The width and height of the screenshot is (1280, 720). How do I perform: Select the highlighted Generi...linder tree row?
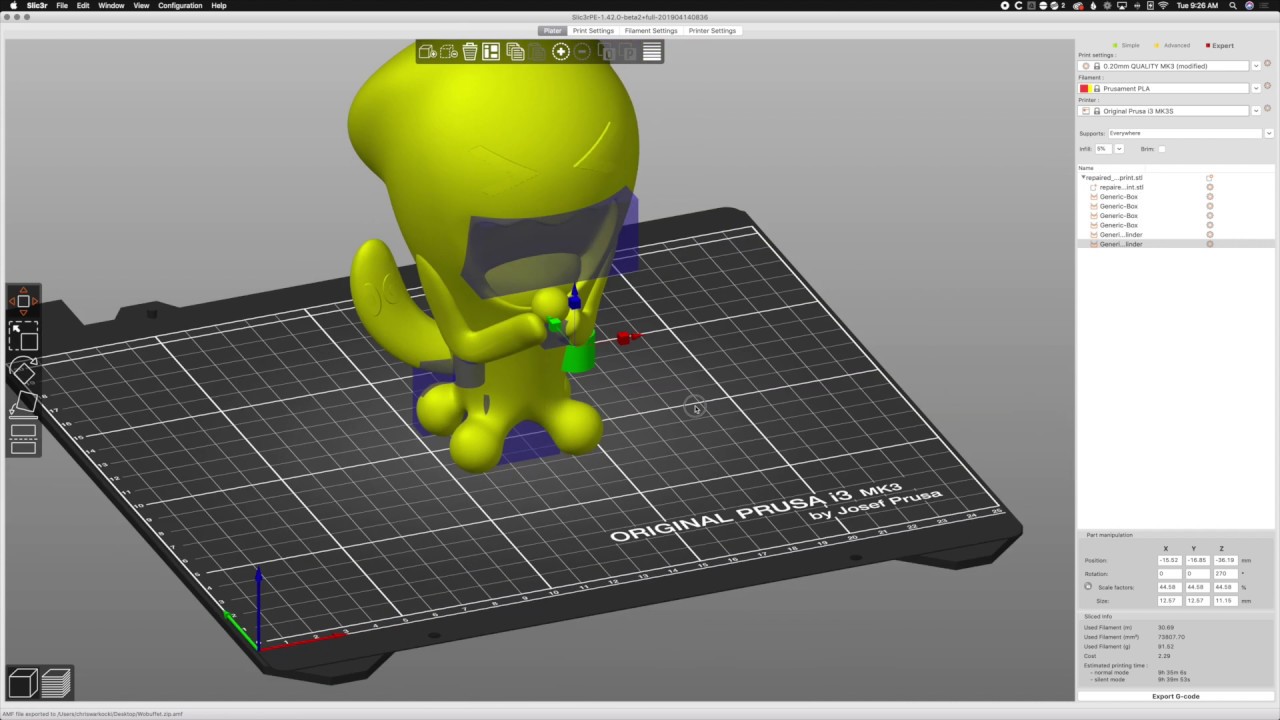click(1176, 244)
